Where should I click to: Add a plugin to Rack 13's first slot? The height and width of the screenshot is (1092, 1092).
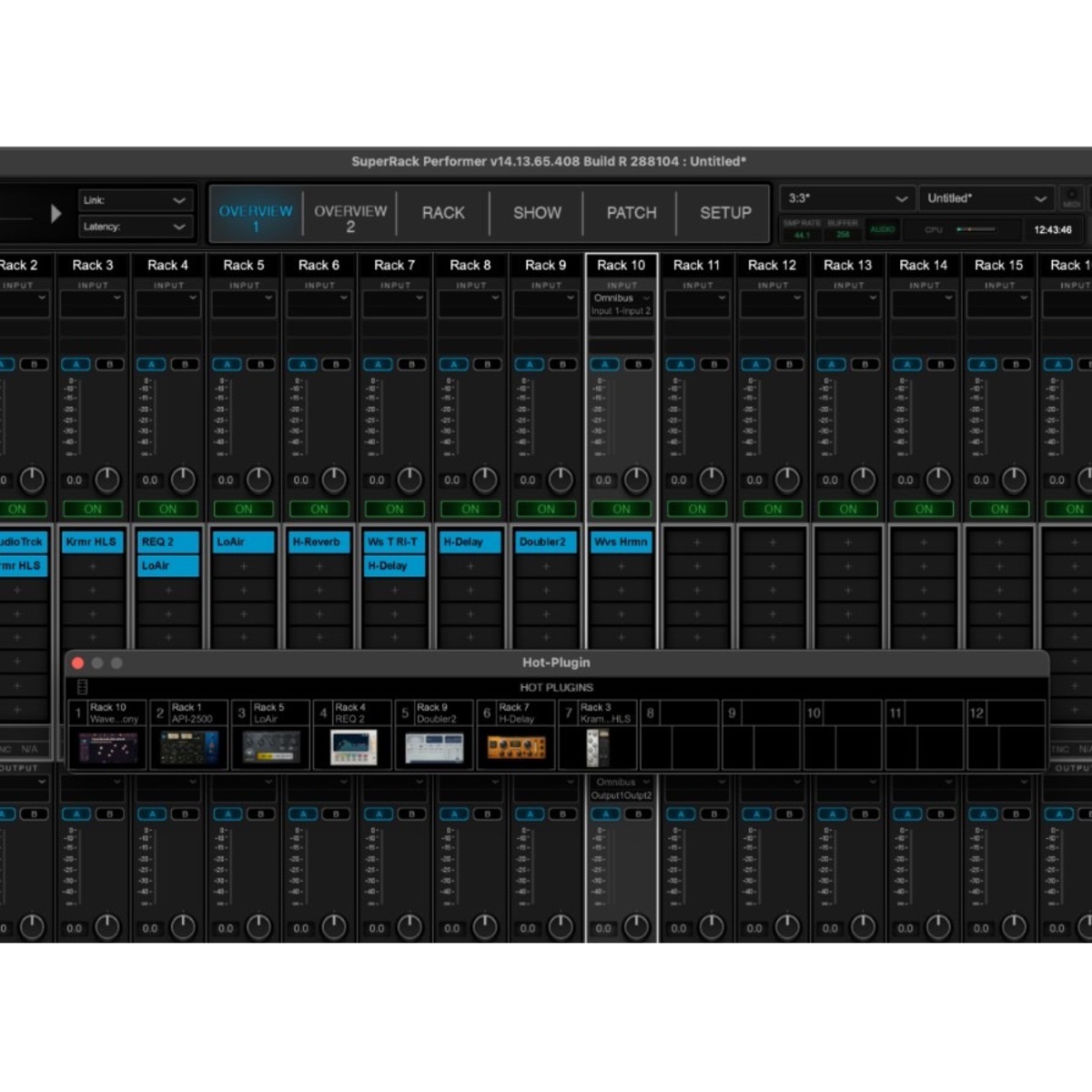click(848, 542)
